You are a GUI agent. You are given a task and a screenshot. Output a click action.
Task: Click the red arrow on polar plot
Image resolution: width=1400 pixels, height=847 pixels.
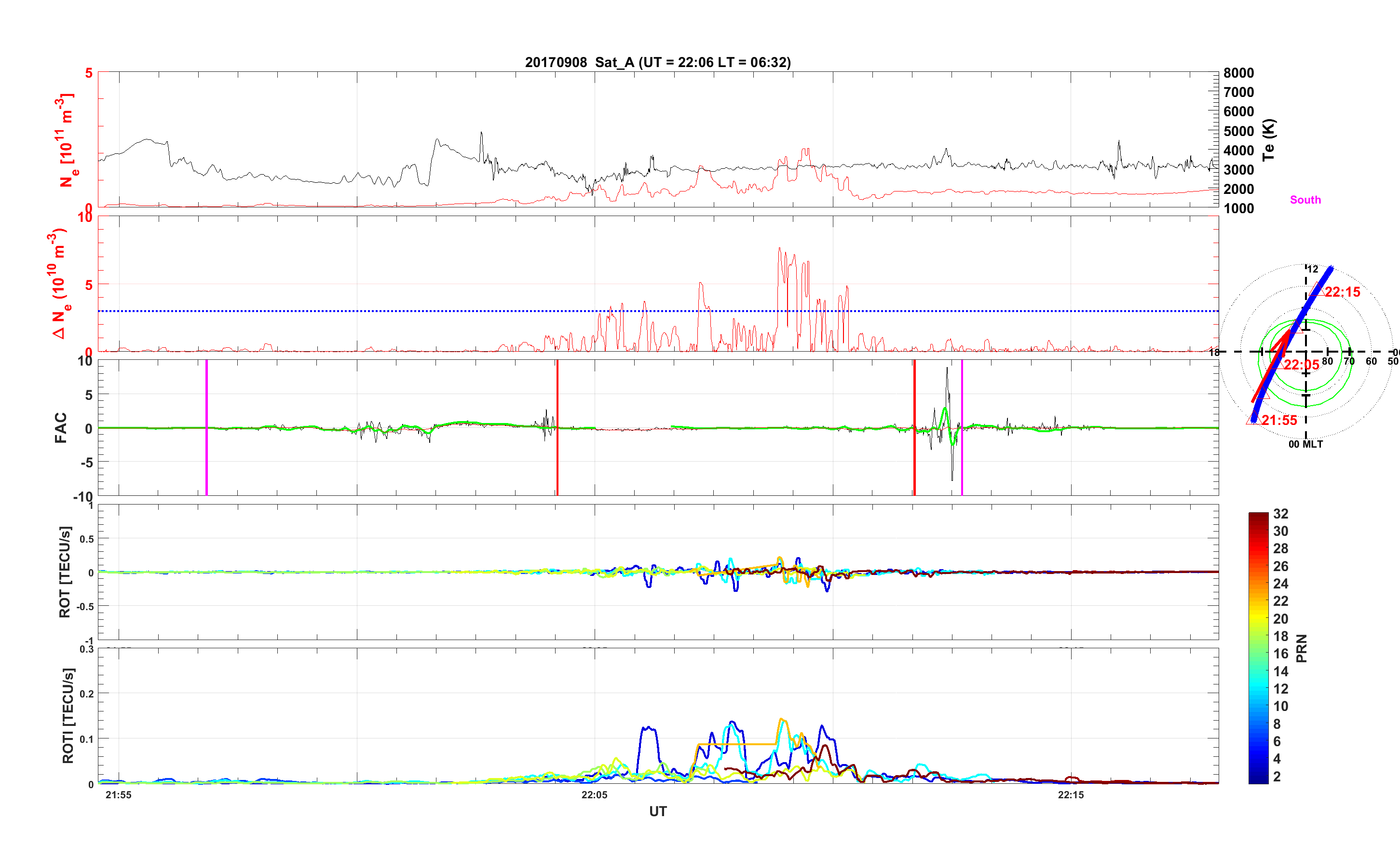coord(1272,367)
